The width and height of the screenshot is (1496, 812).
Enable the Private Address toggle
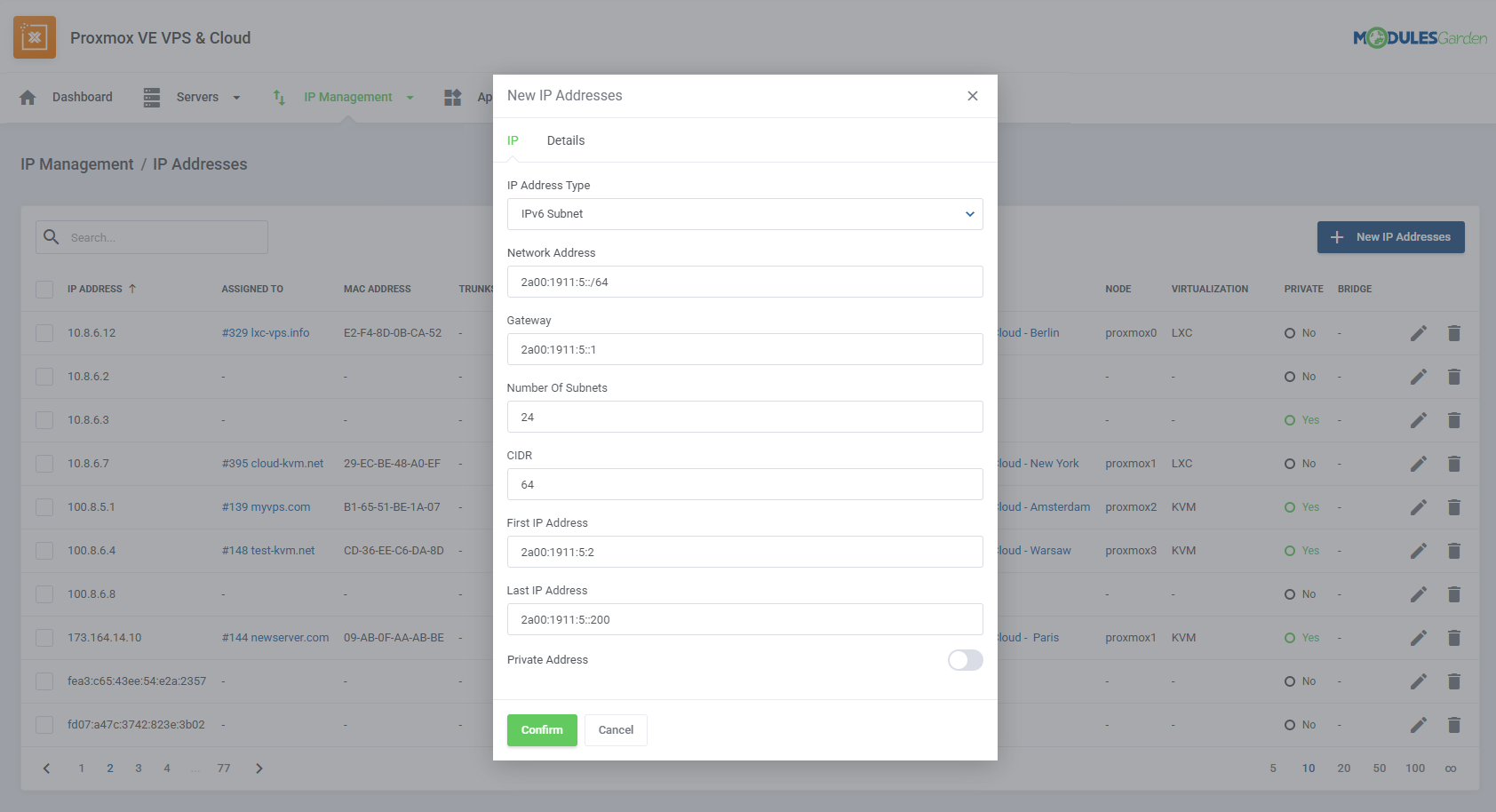(x=965, y=660)
